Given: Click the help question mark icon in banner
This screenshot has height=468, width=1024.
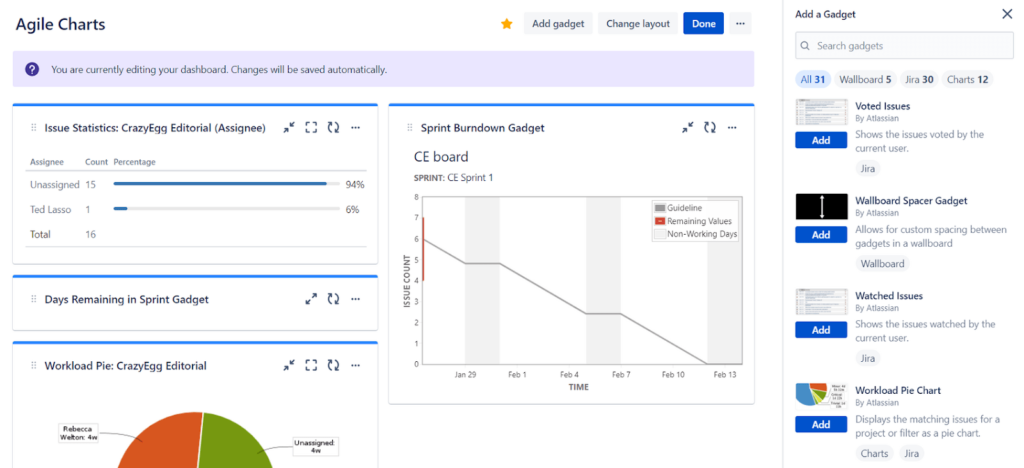Looking at the screenshot, I should tap(32, 69).
